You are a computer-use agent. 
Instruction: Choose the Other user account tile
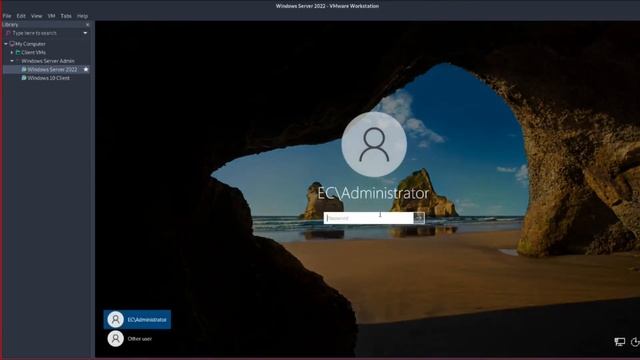[137, 338]
